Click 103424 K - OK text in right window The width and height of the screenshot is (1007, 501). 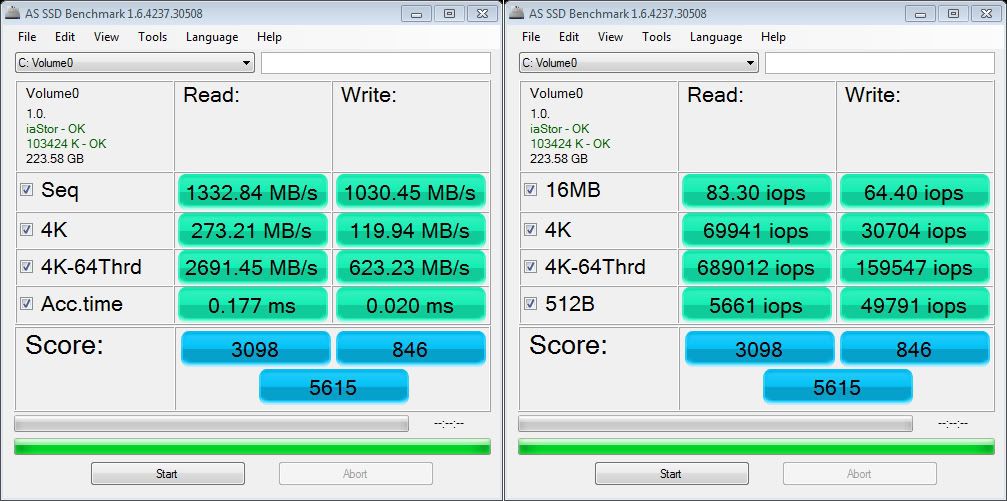point(570,143)
